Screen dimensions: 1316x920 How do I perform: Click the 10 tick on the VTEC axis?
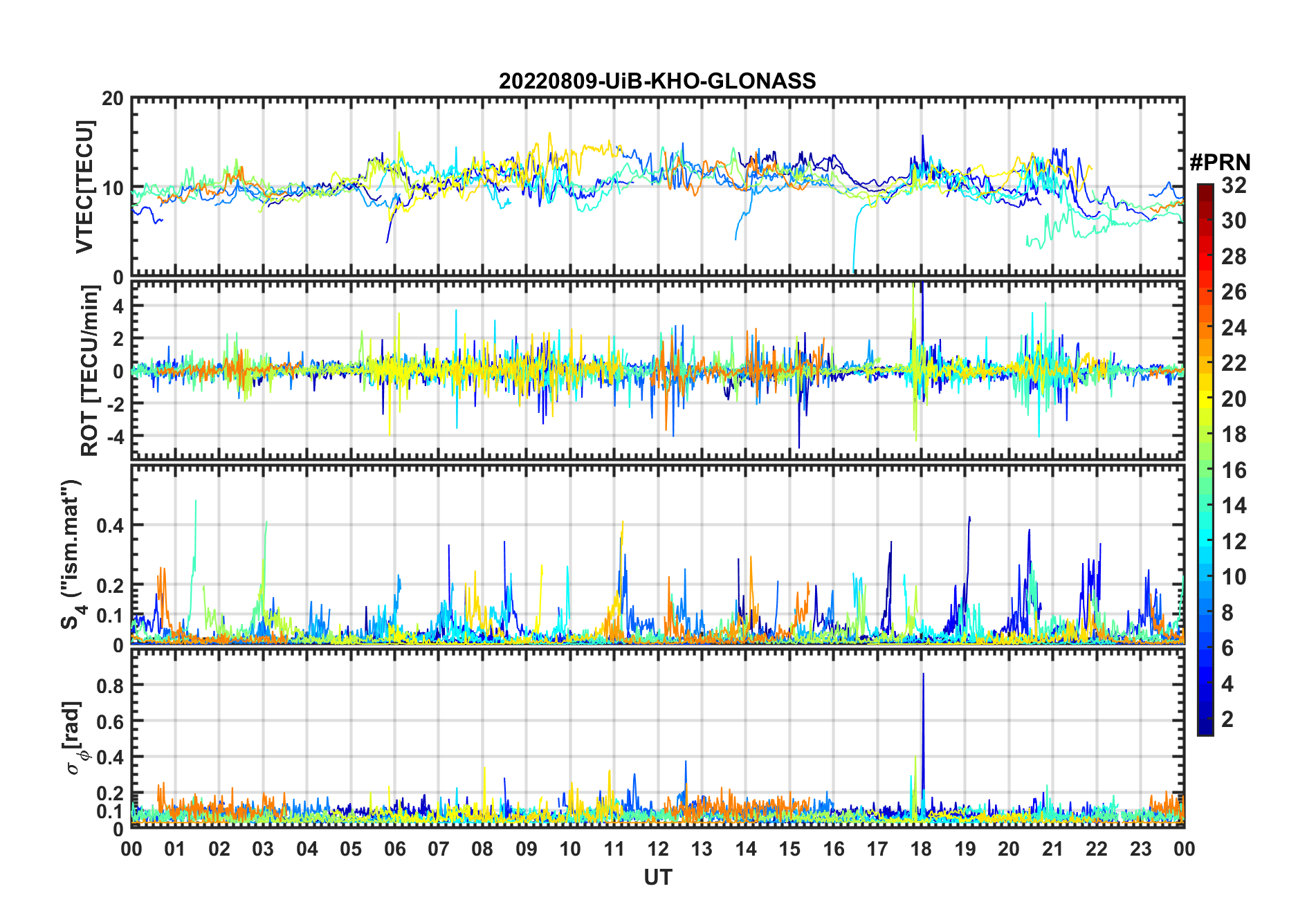pyautogui.click(x=113, y=187)
